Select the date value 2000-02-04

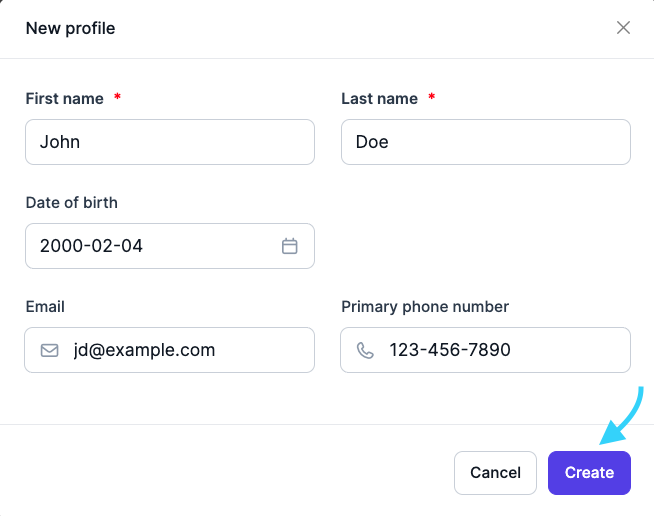[x=91, y=246]
